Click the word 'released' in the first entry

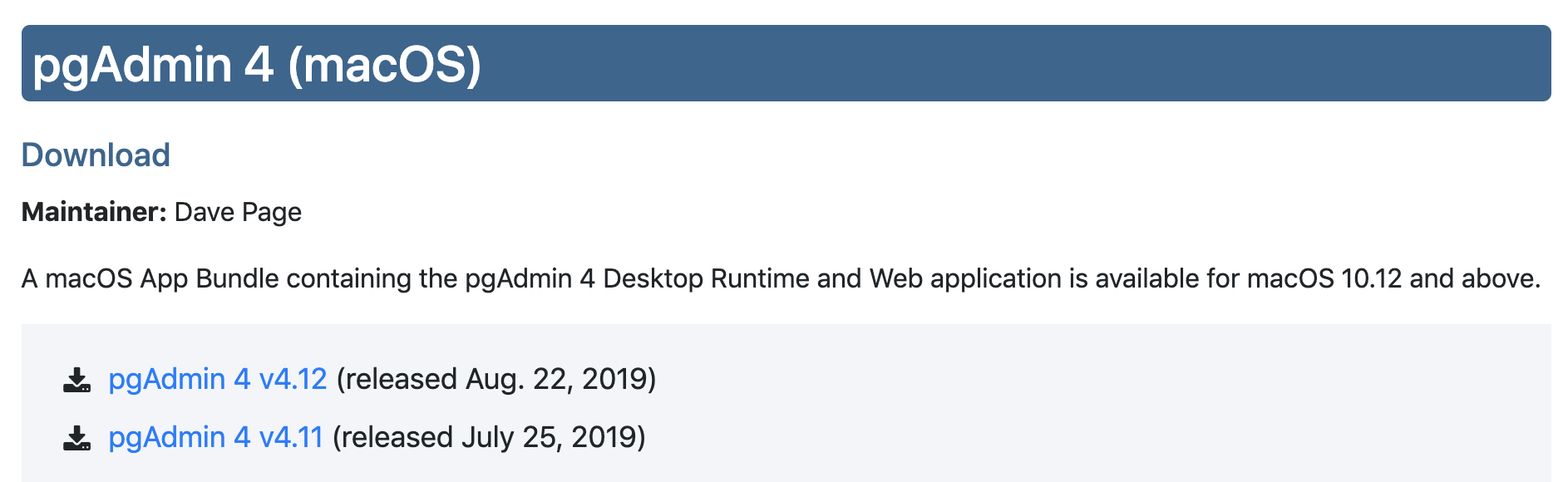(401, 379)
